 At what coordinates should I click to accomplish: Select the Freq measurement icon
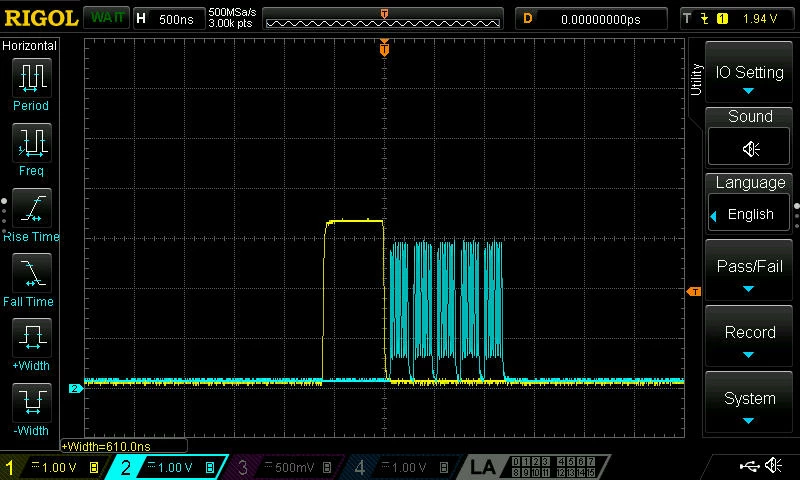(32, 142)
